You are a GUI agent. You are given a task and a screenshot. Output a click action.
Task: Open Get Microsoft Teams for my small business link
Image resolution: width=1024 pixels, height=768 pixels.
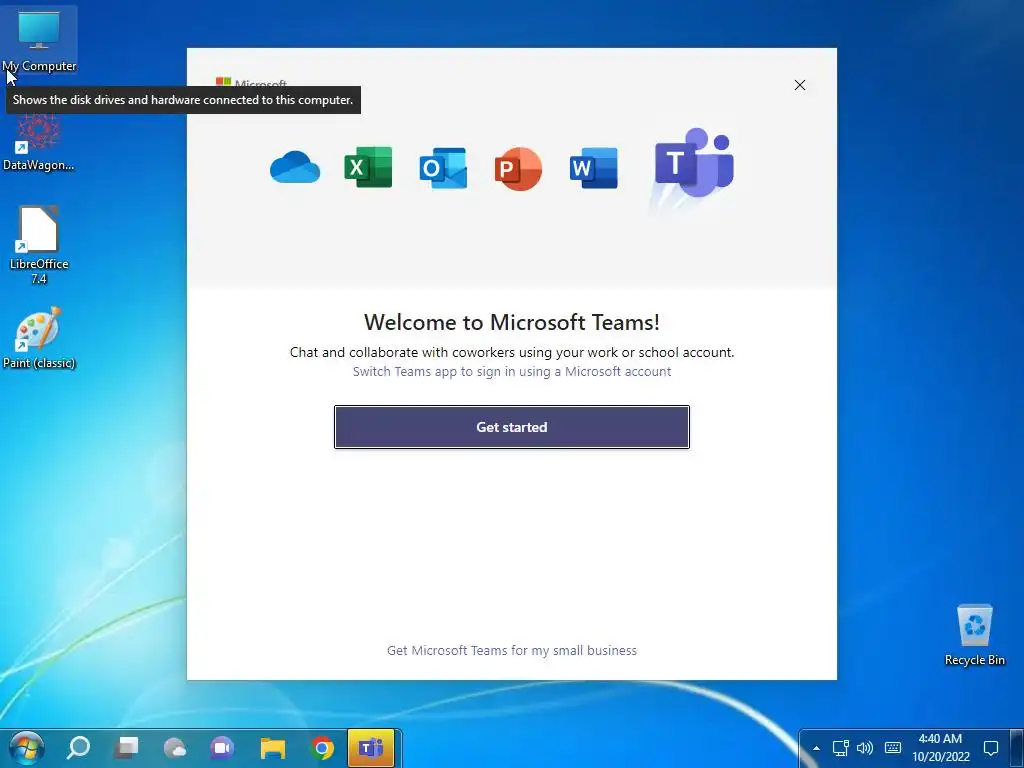click(x=511, y=650)
